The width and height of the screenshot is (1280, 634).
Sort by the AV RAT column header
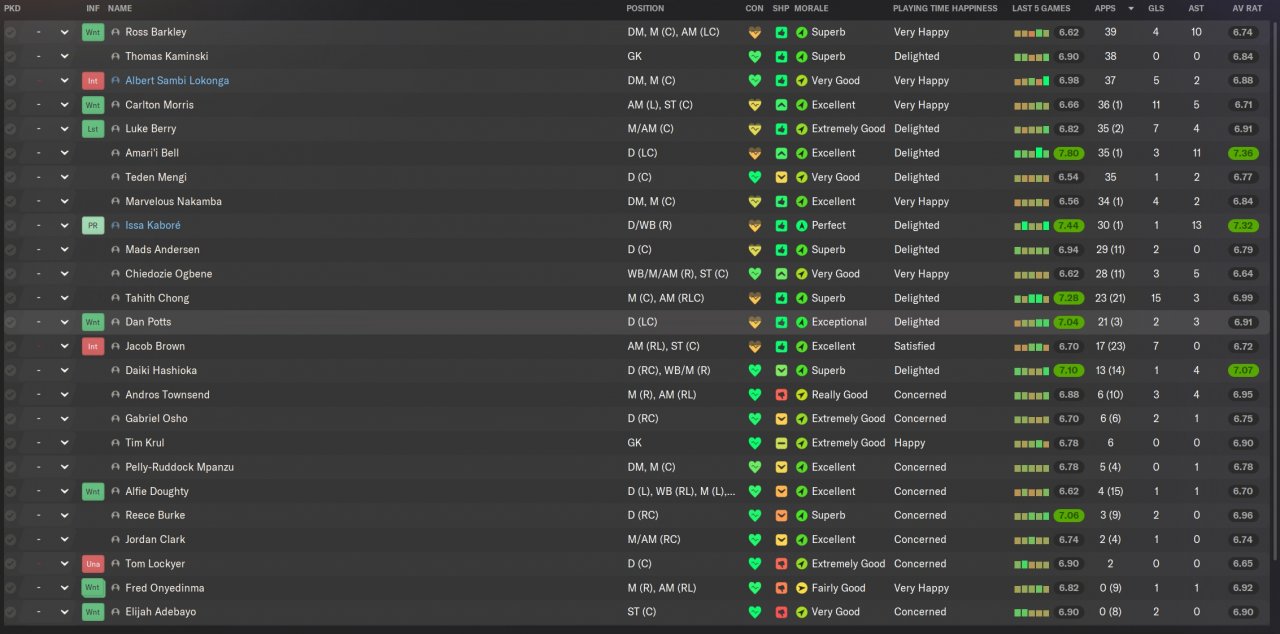click(x=1246, y=8)
